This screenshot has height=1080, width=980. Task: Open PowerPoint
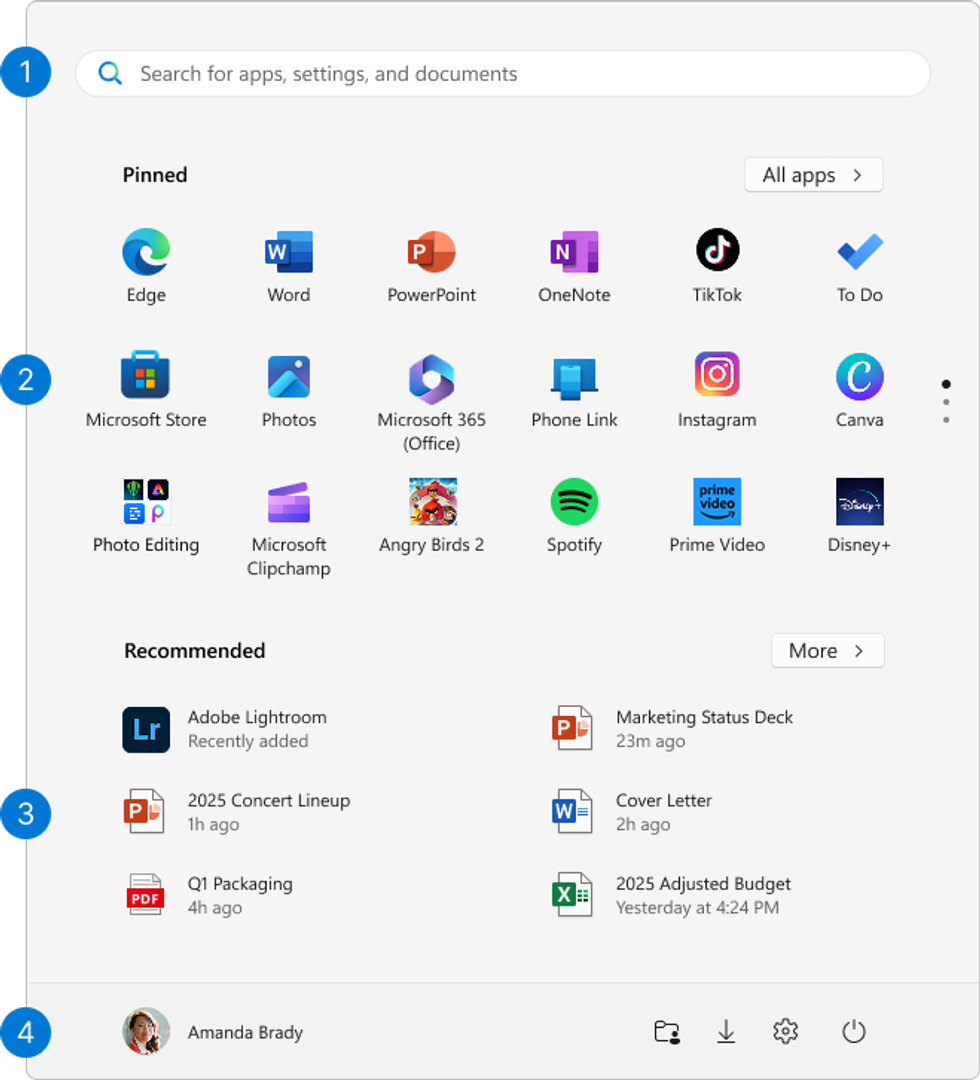tap(431, 250)
